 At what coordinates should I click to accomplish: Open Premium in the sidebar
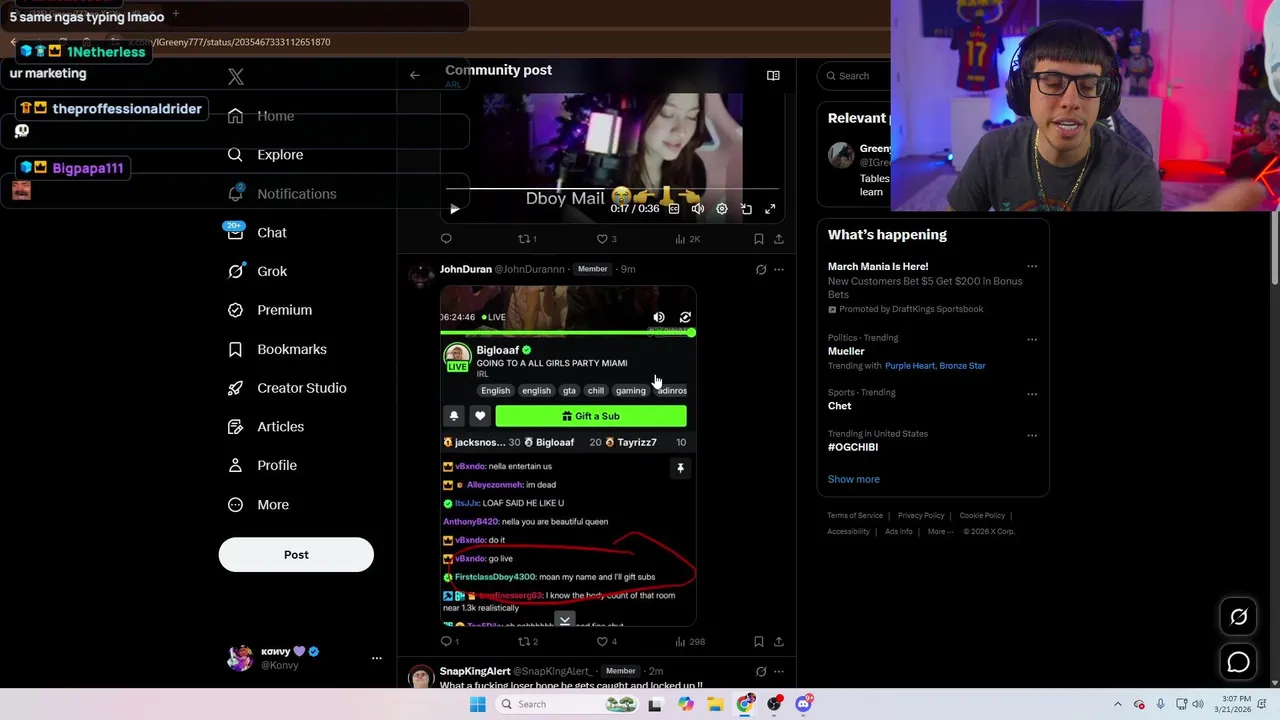coord(270,310)
